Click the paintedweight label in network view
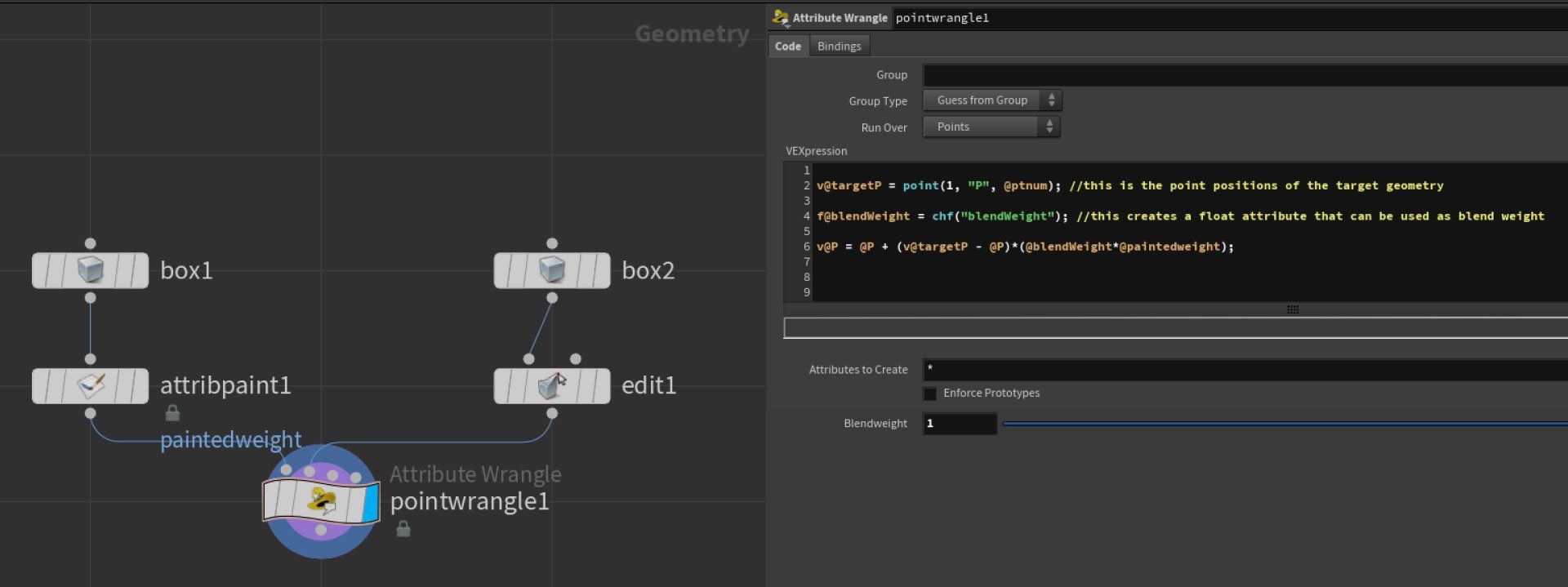 pos(230,440)
